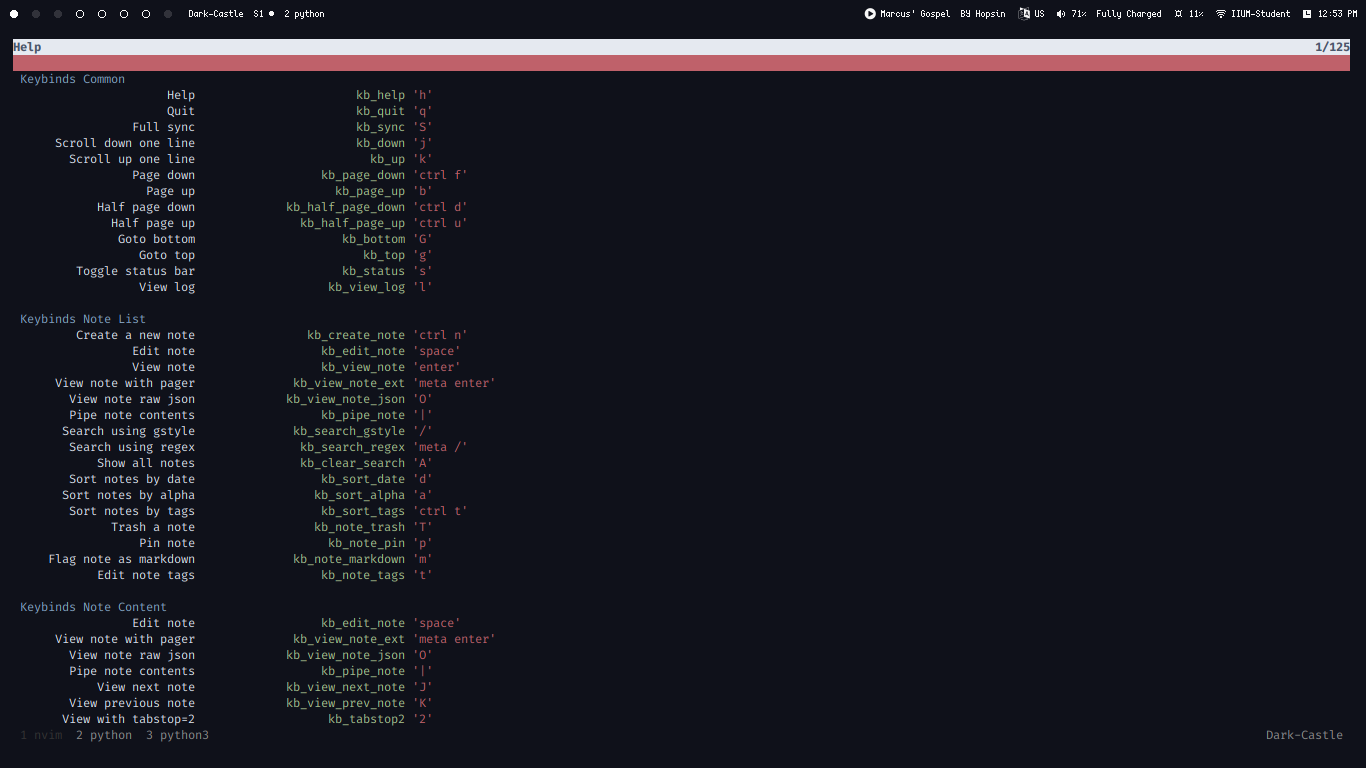Click the 'Marcus' Gospel' now-playing song title
The image size is (1366, 768).
915,14
